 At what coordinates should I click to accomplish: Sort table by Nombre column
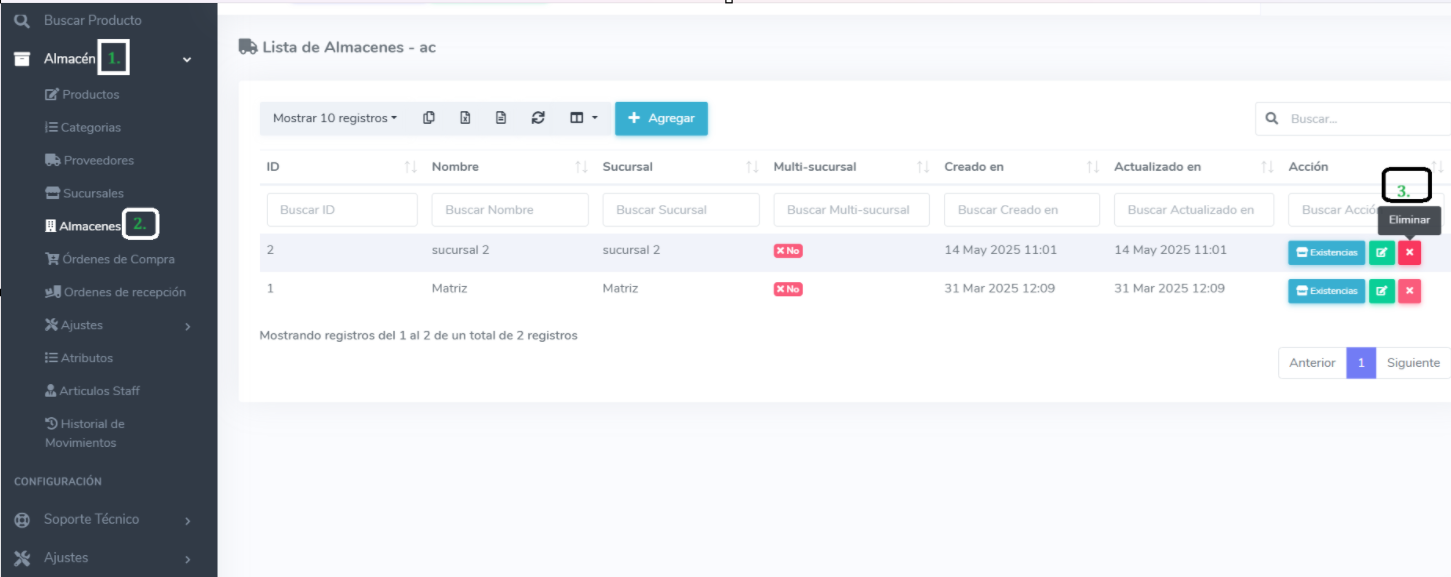click(510, 167)
